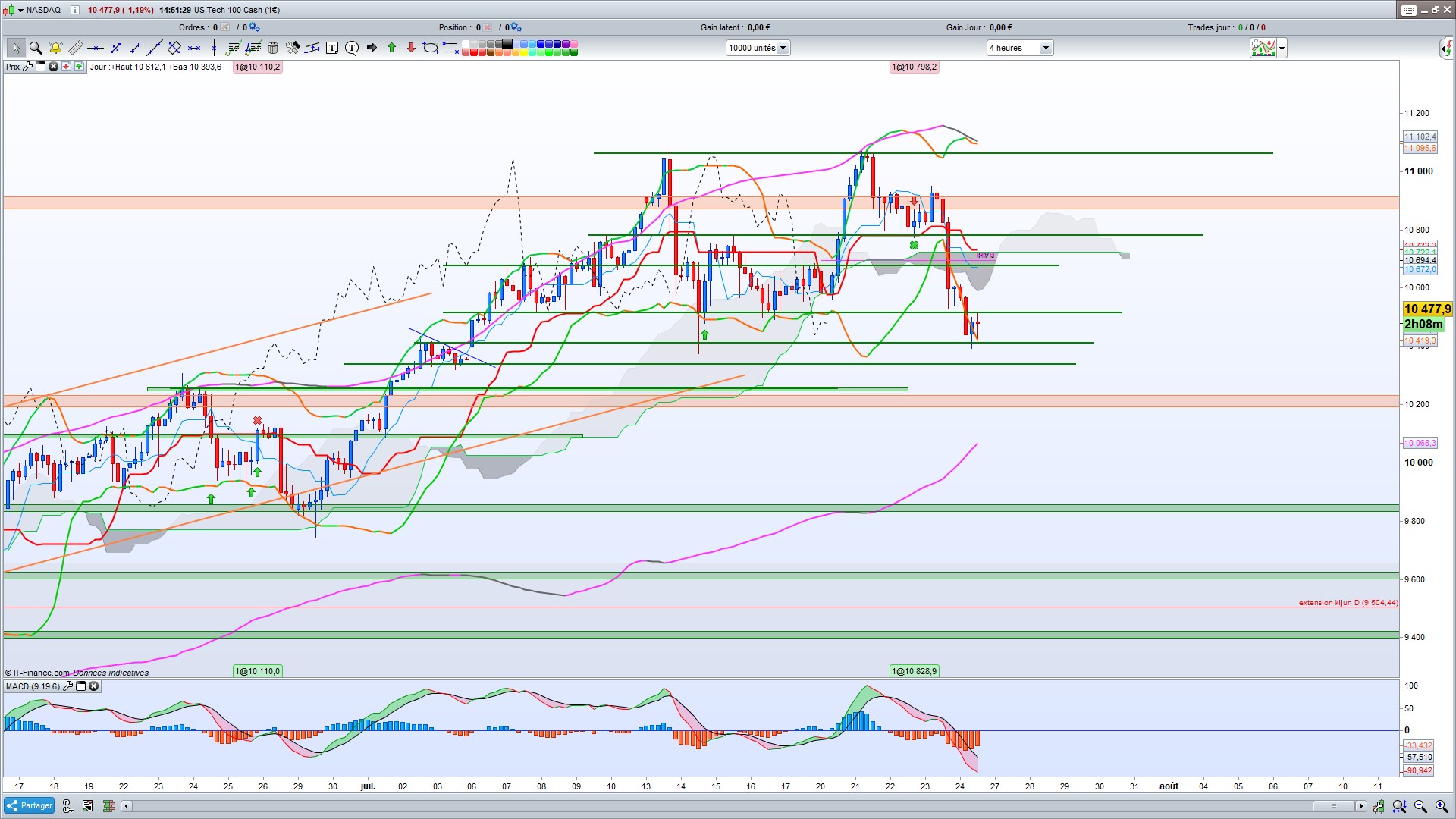Click the Gain Jour value
Screen dimensions: 1456x819
(x=999, y=27)
